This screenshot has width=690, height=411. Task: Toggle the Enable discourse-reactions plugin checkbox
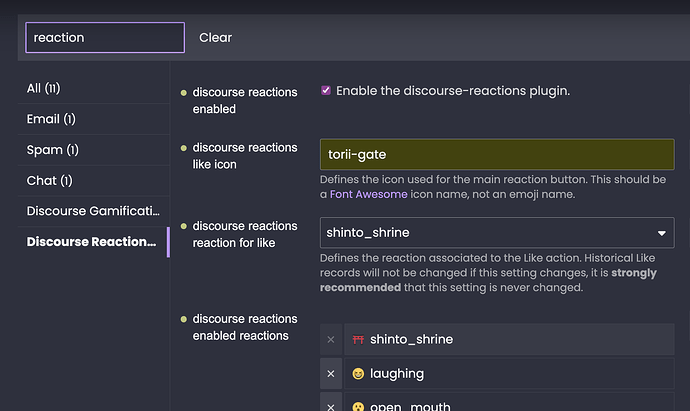click(326, 90)
